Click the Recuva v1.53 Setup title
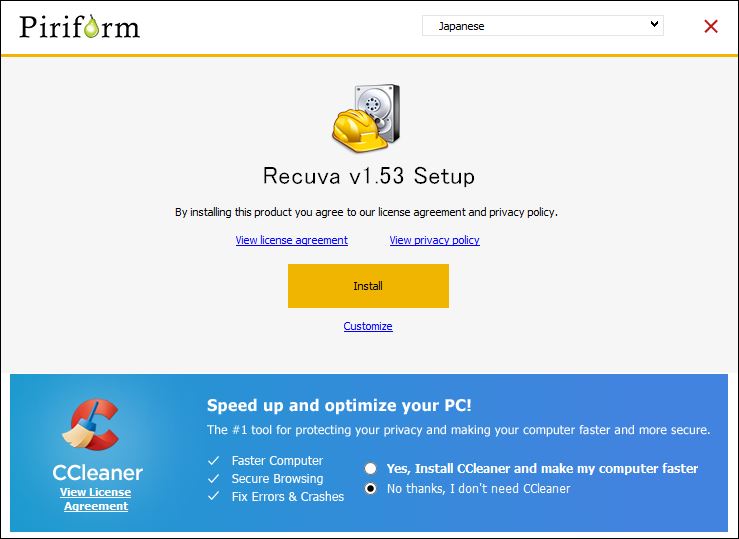739x539 pixels. 369,176
